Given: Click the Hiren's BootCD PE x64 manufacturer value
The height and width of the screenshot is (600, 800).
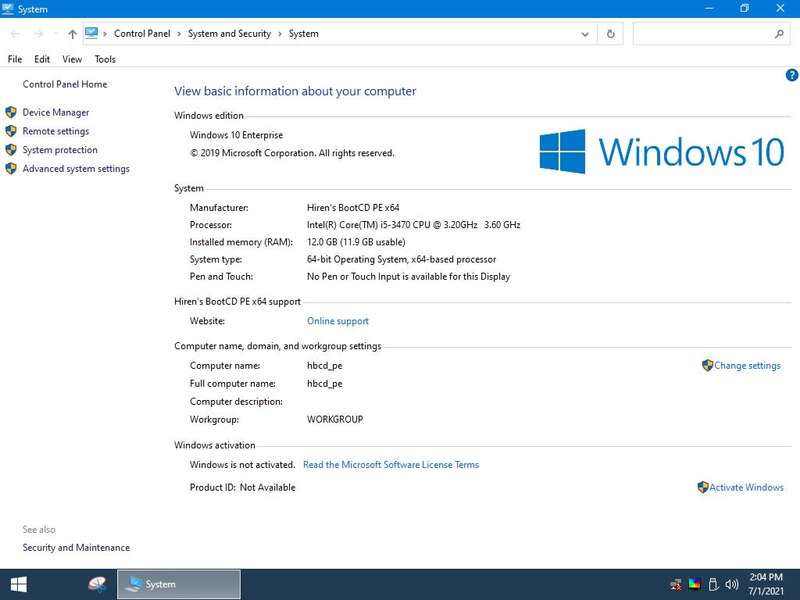Looking at the screenshot, I should point(353,208).
